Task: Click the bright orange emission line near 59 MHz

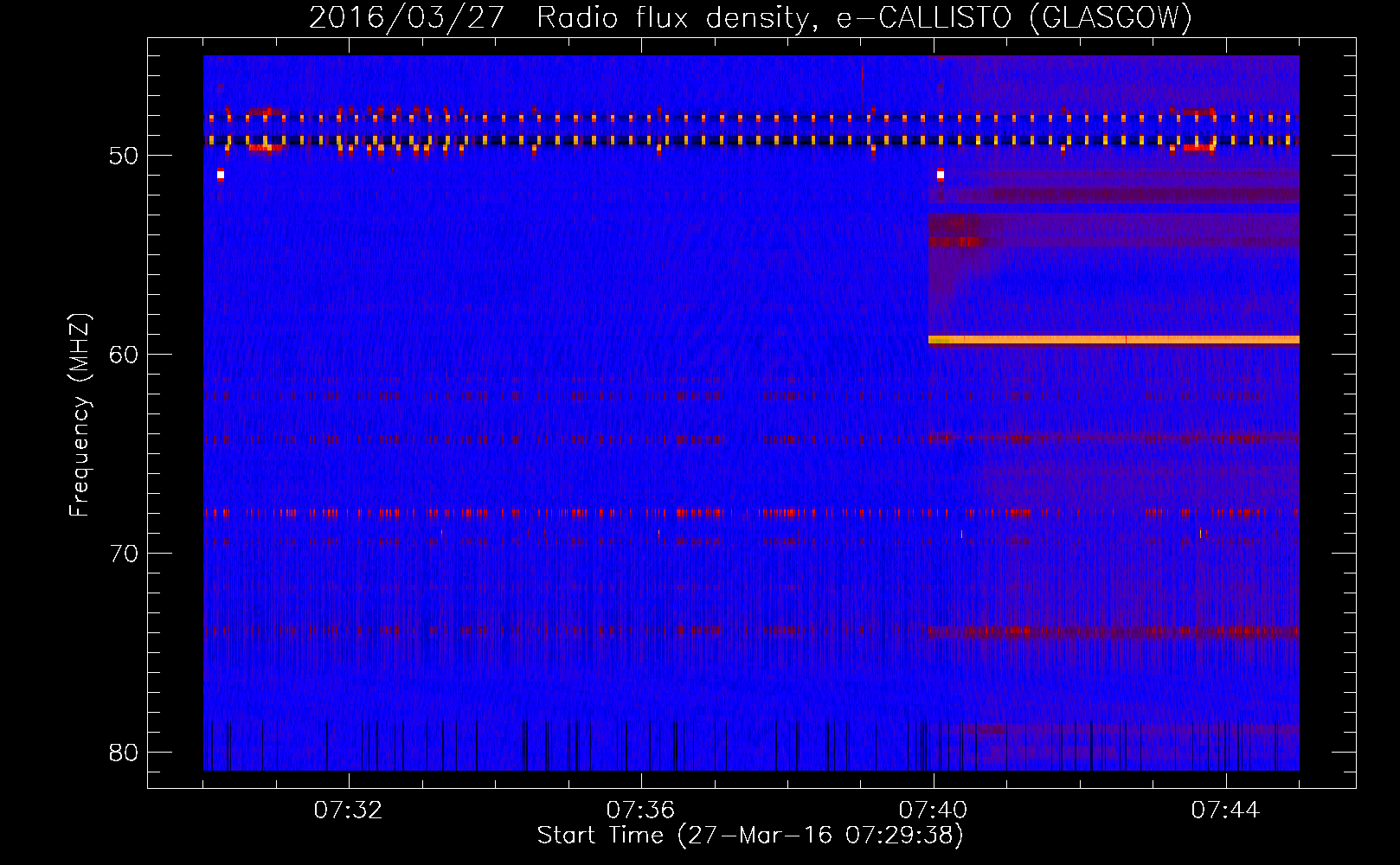Action: pos(1114,340)
